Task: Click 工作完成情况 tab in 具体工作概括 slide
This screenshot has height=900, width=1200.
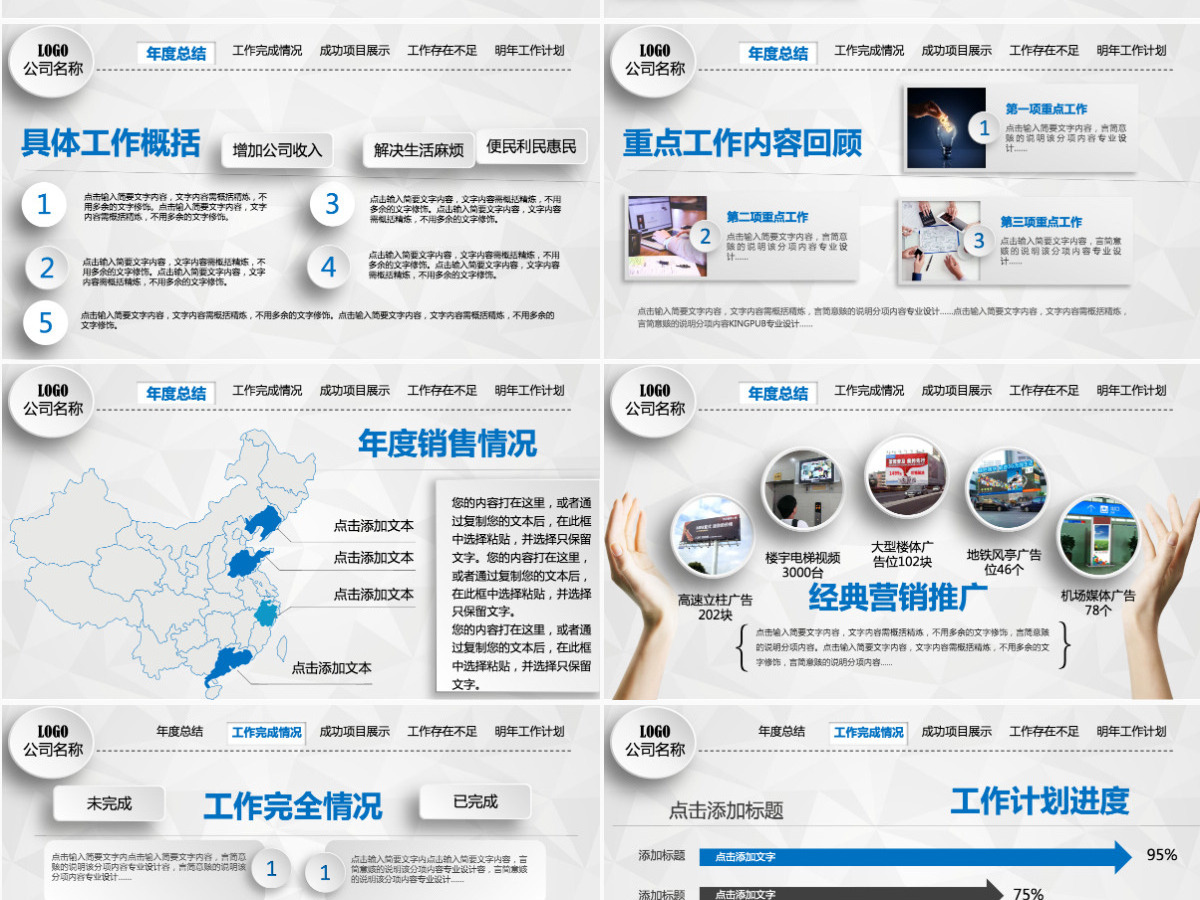Action: (267, 51)
